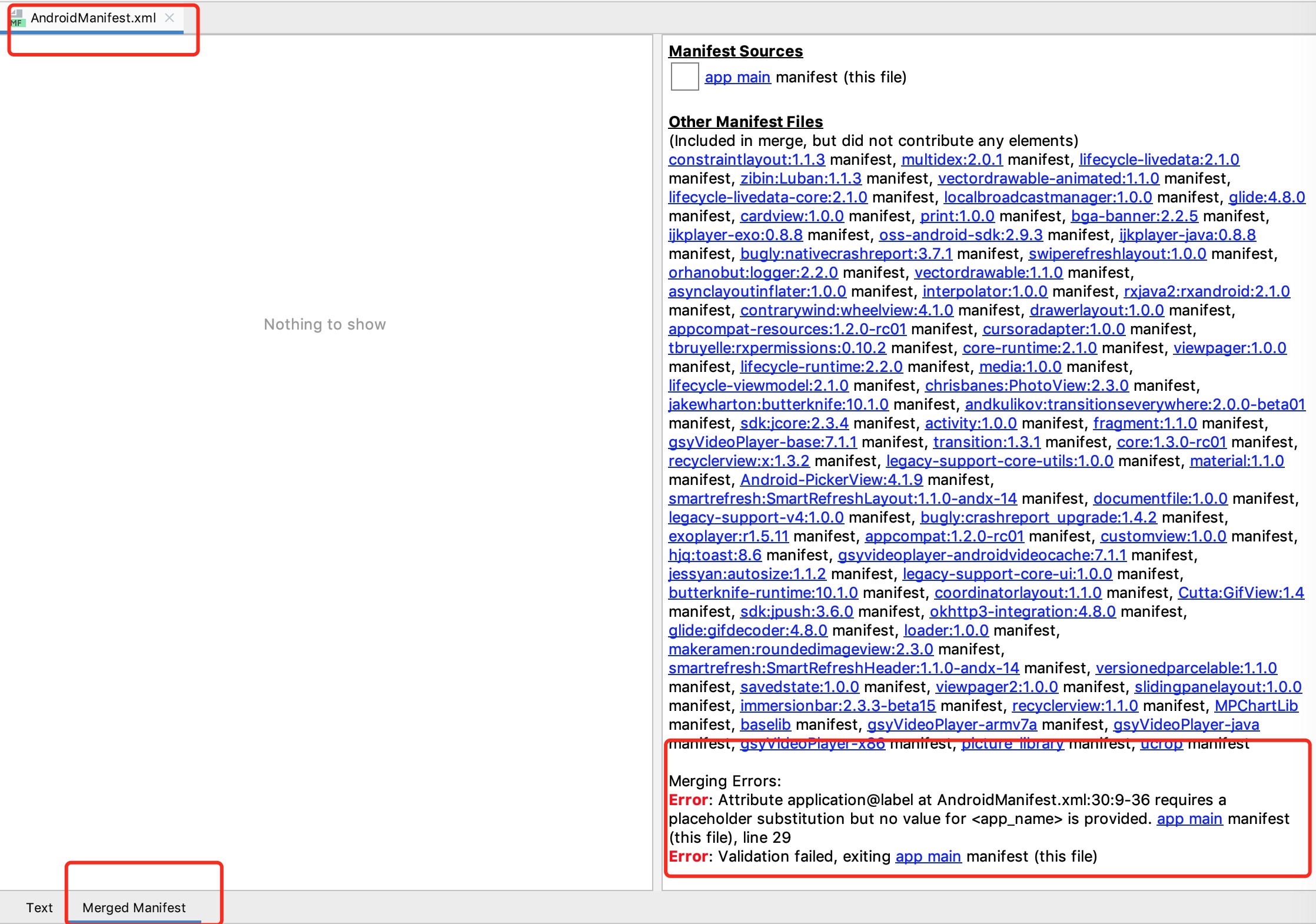Close the AndroidManifest.xml editor tab
The width and height of the screenshot is (1316, 924).
pos(170,18)
